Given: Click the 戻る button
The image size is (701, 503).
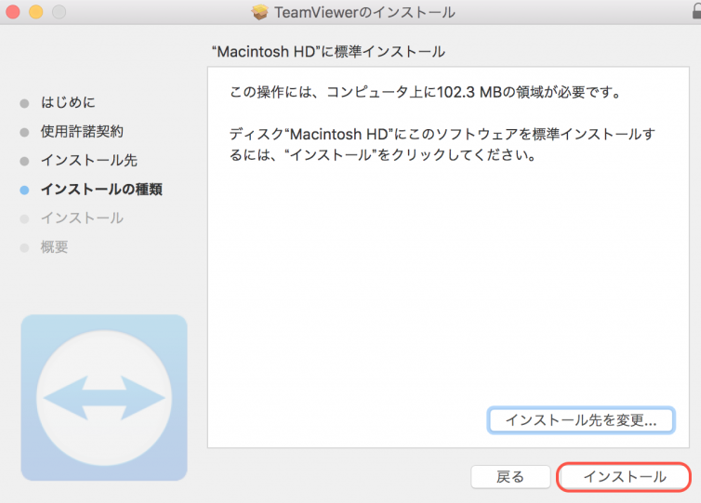Looking at the screenshot, I should [x=510, y=477].
